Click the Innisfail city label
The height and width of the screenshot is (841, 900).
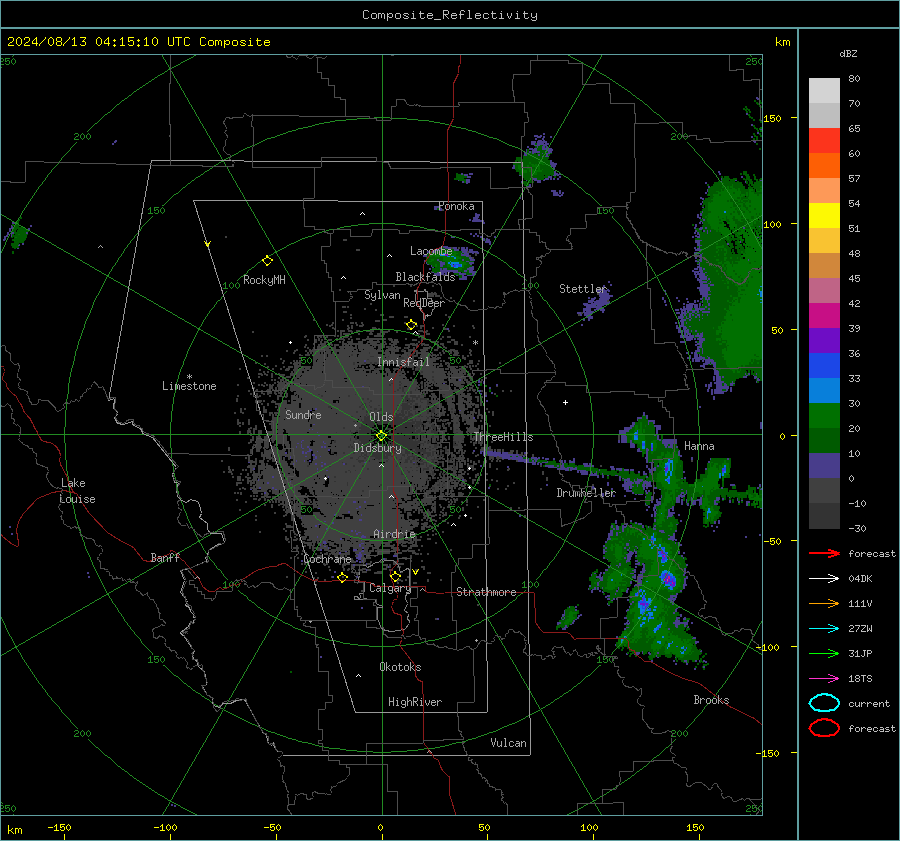pyautogui.click(x=403, y=362)
